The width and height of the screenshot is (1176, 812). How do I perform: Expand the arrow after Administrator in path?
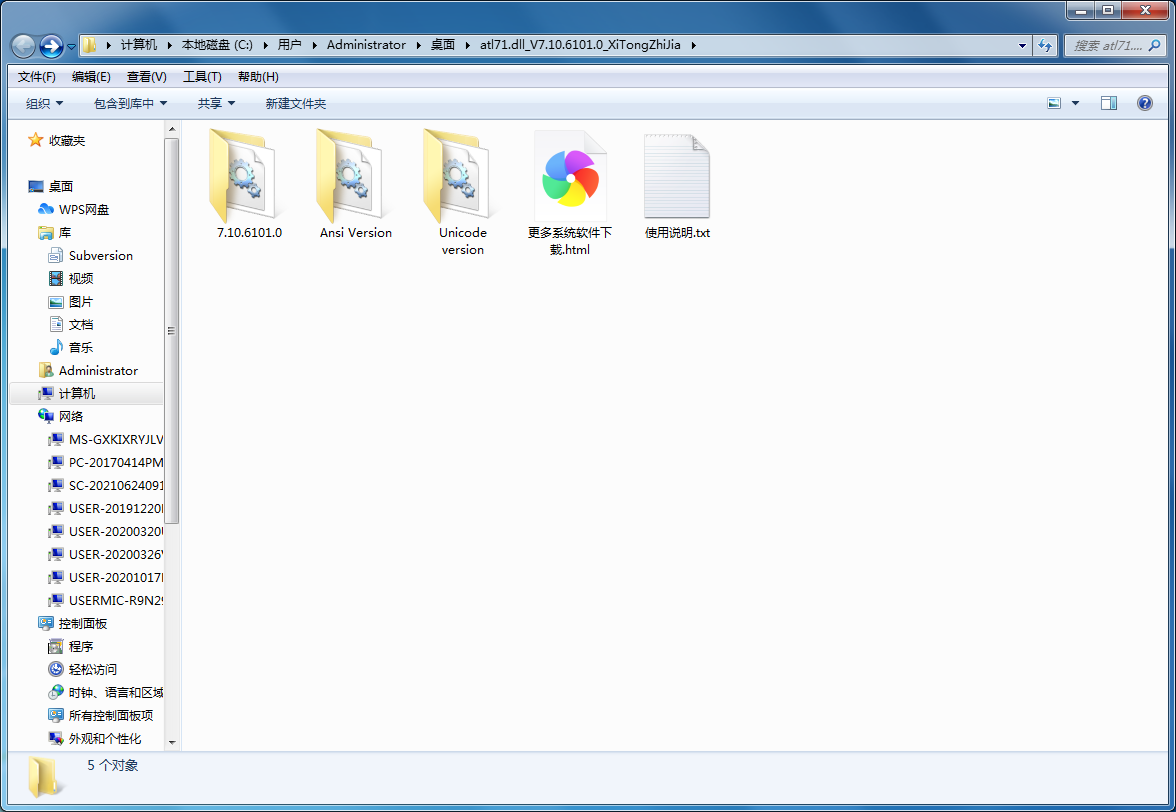418,45
